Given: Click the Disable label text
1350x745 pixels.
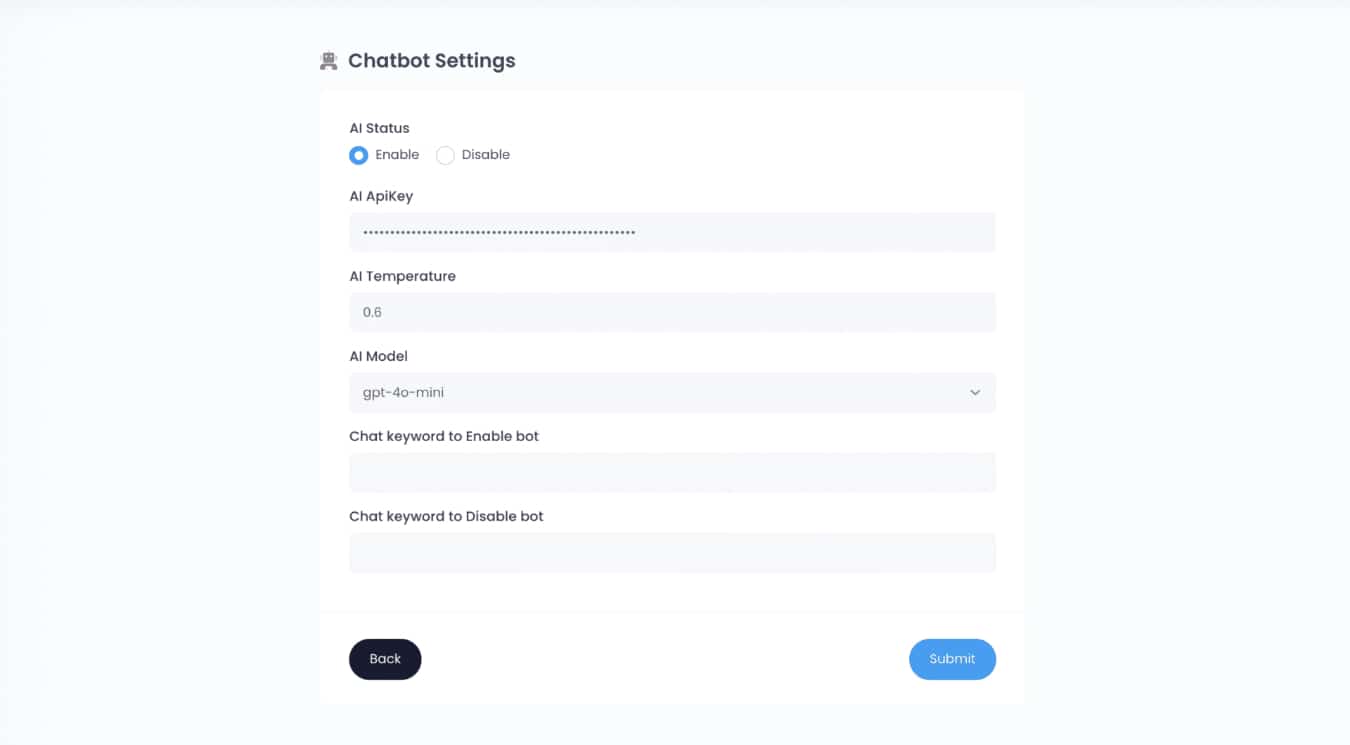Looking at the screenshot, I should [x=485, y=155].
